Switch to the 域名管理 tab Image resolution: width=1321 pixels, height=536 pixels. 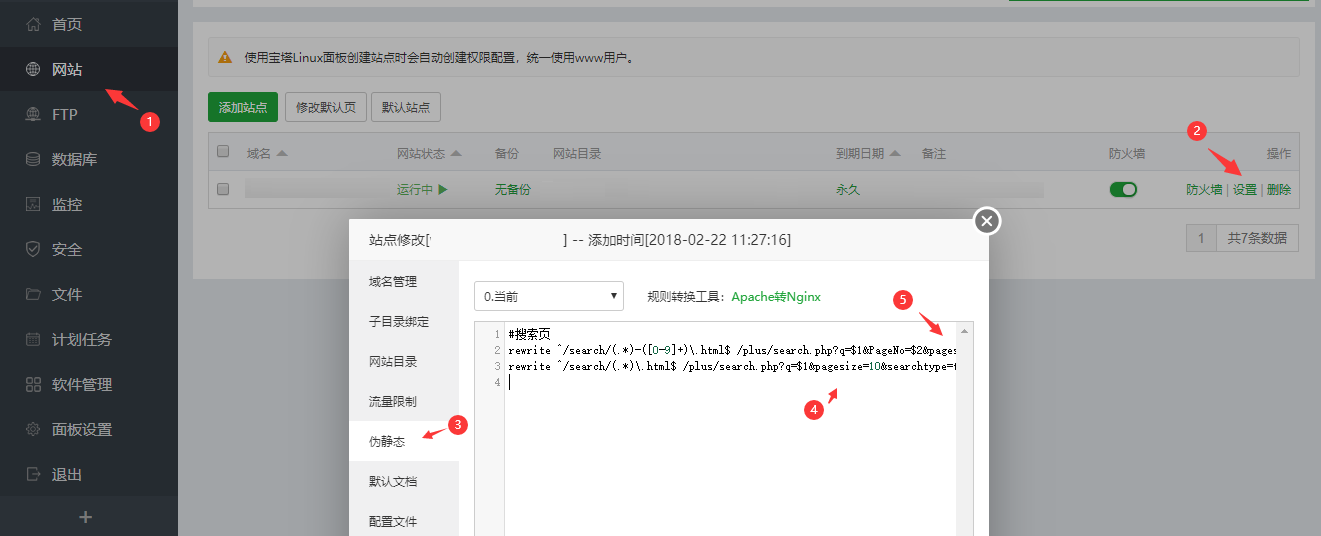(393, 282)
